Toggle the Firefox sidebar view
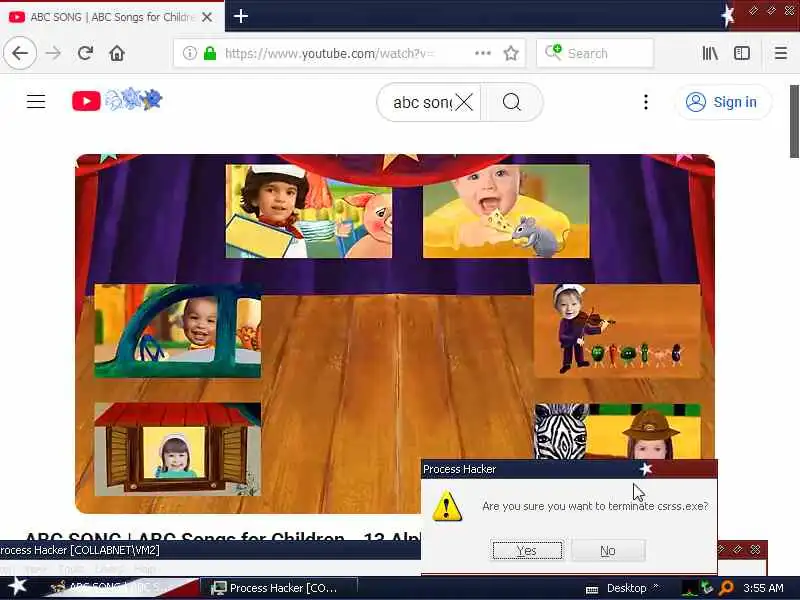 [742, 53]
